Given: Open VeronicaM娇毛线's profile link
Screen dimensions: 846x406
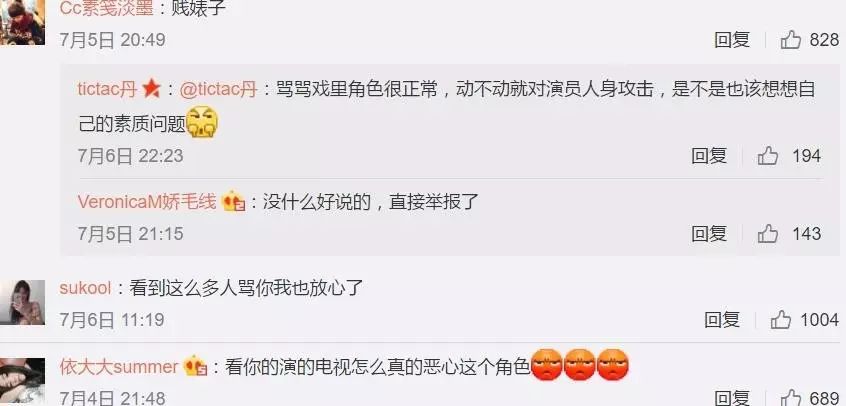Looking at the screenshot, I should point(147,202).
